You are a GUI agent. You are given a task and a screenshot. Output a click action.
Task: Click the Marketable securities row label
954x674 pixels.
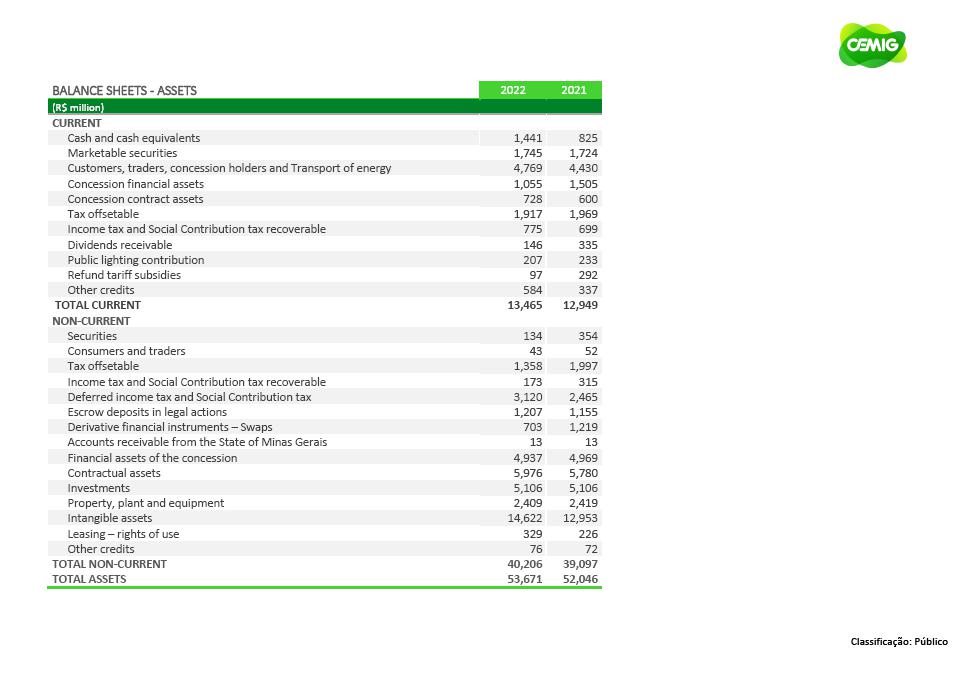tap(122, 153)
